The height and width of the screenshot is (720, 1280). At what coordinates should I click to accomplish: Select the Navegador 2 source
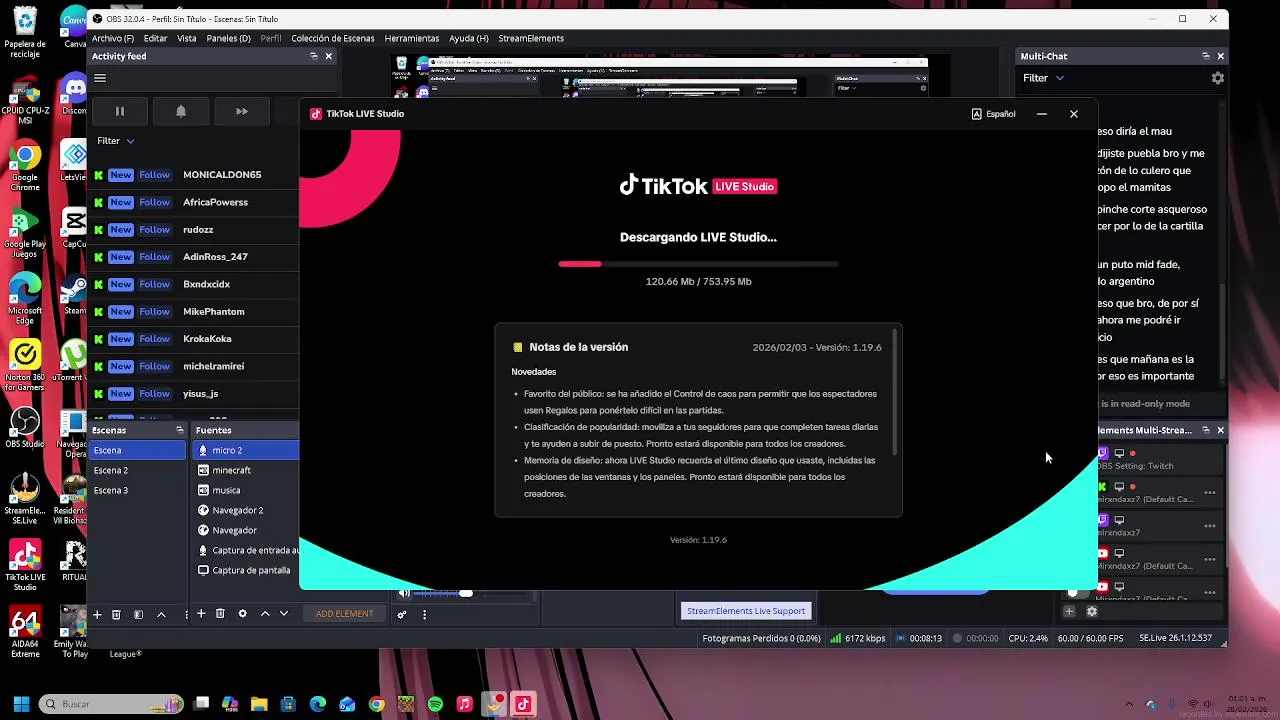pyautogui.click(x=246, y=510)
